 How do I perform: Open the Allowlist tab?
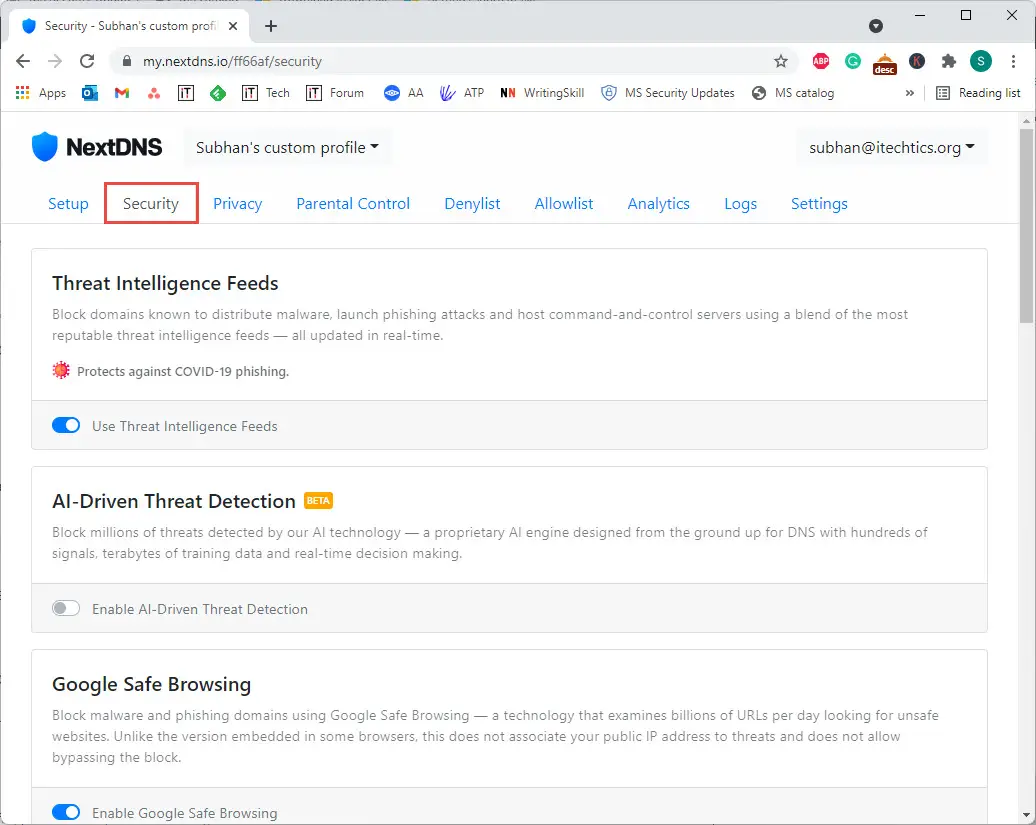point(564,203)
